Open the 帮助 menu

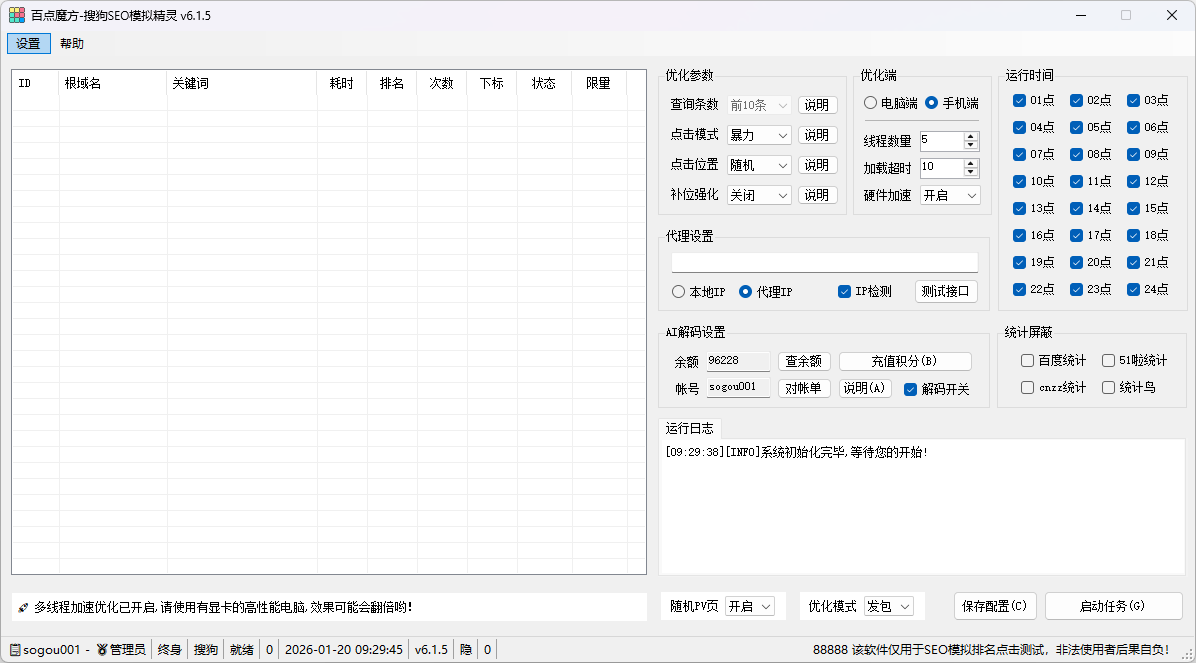71,43
